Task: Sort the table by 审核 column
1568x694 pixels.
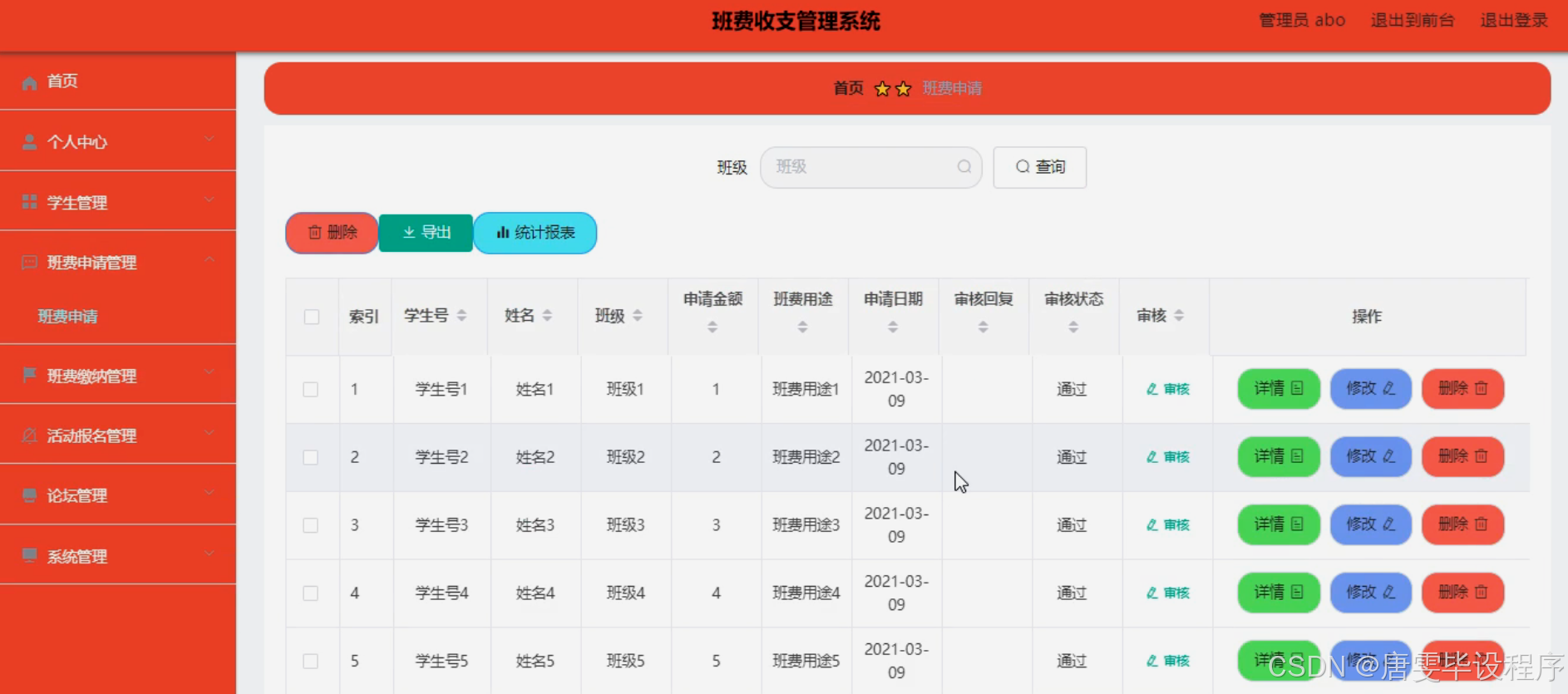Action: point(1179,316)
